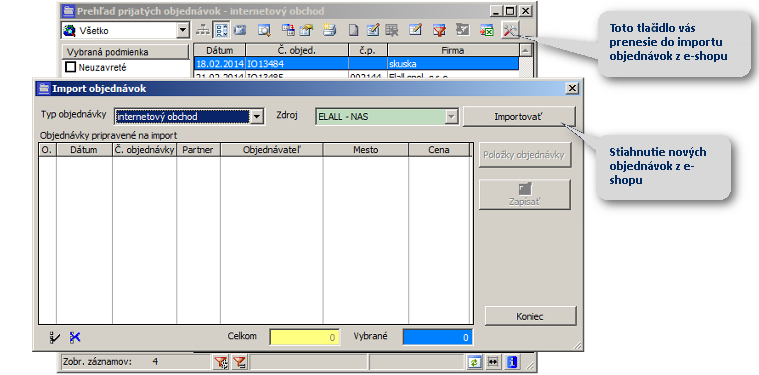The image size is (759, 375).
Task: Click the magnifier preview toolbar icon
Action: (264, 30)
